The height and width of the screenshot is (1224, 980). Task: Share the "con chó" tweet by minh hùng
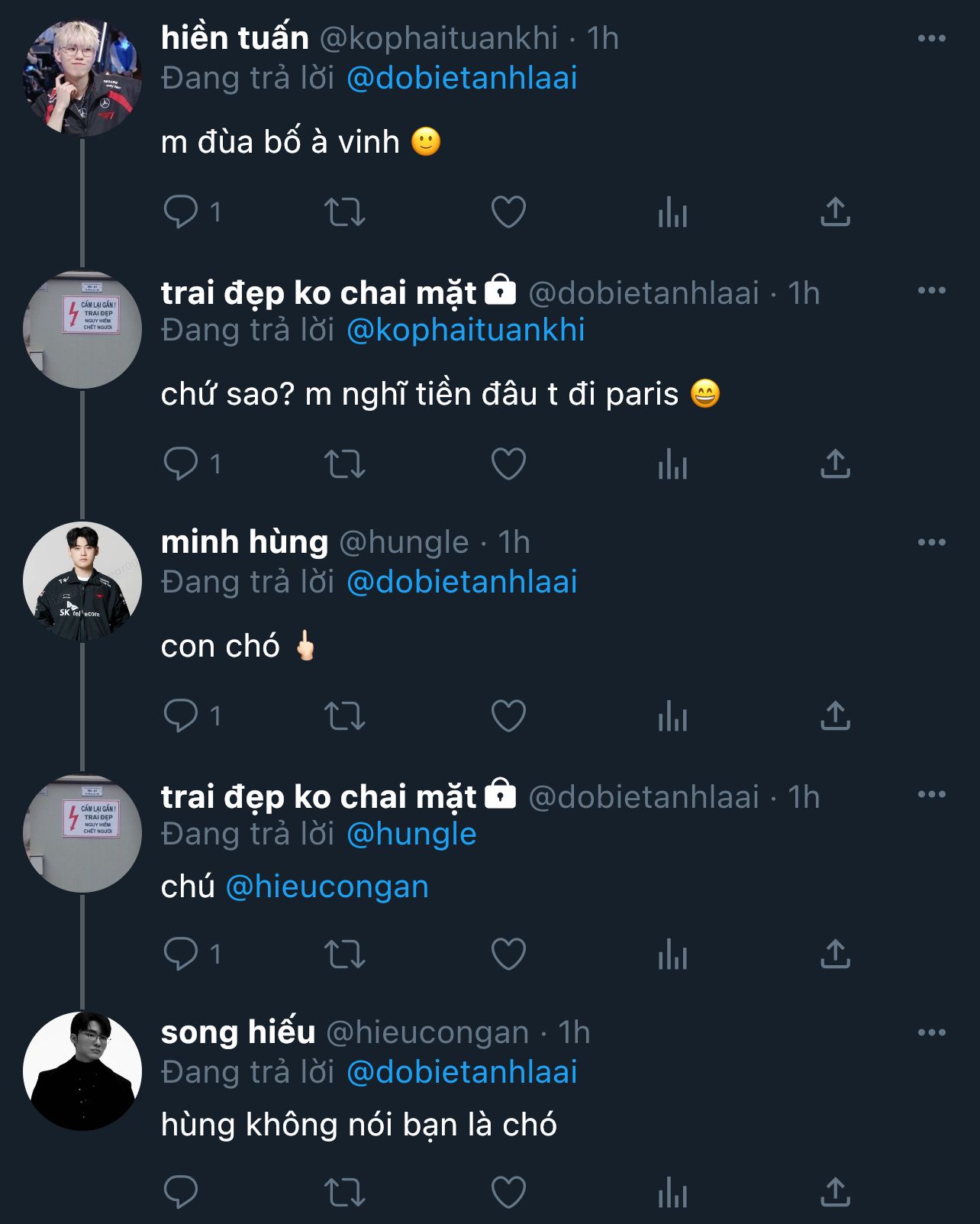[x=835, y=715]
